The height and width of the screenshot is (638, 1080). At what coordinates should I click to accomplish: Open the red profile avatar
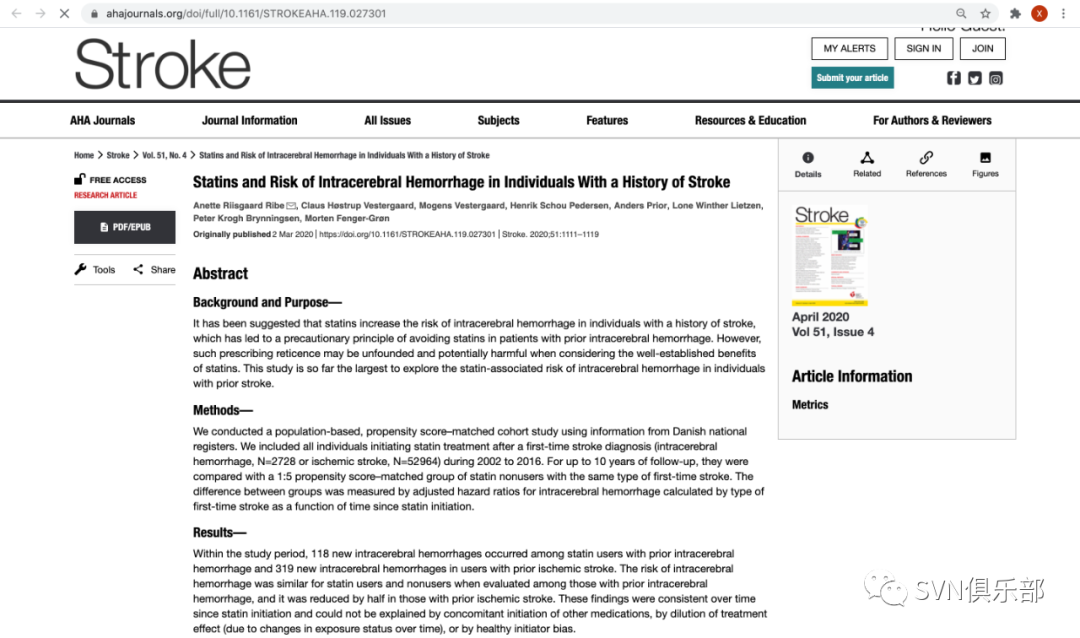click(x=1039, y=13)
